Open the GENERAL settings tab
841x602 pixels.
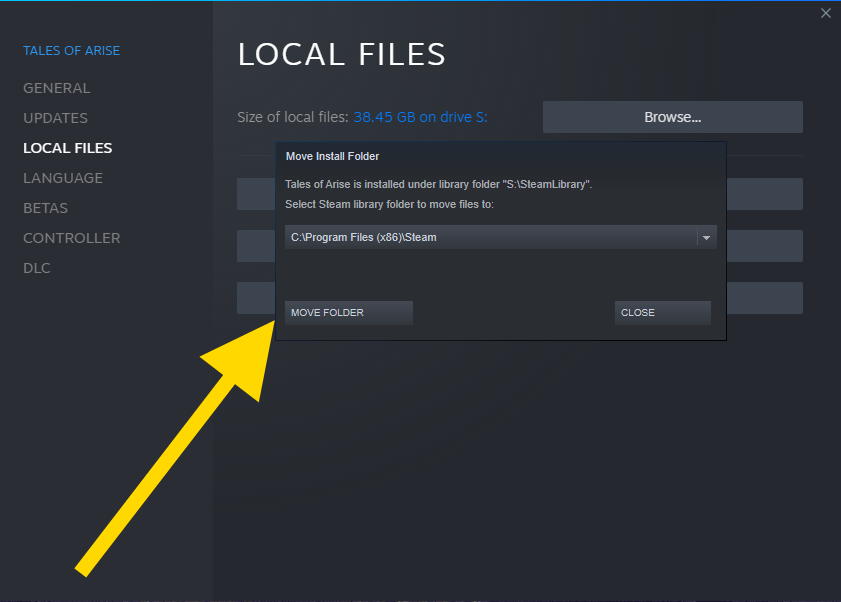57,88
